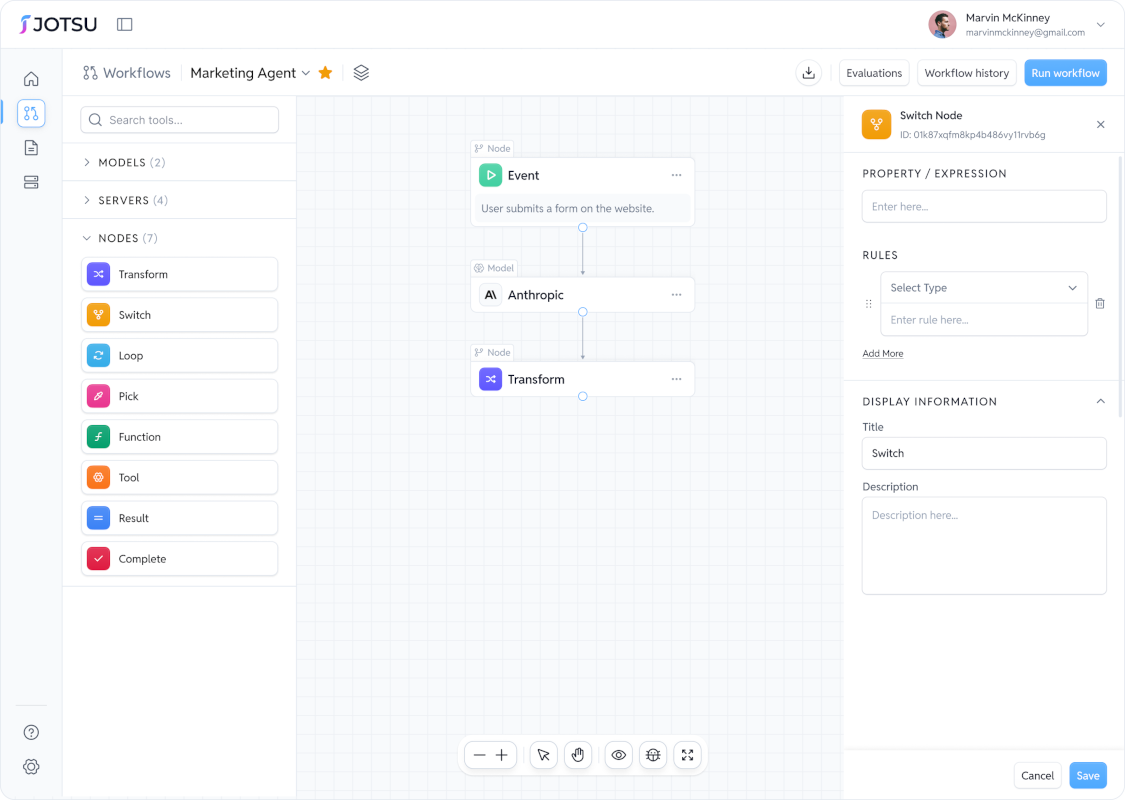The image size is (1125, 800).
Task: Choose the Tool node icon
Action: (98, 477)
